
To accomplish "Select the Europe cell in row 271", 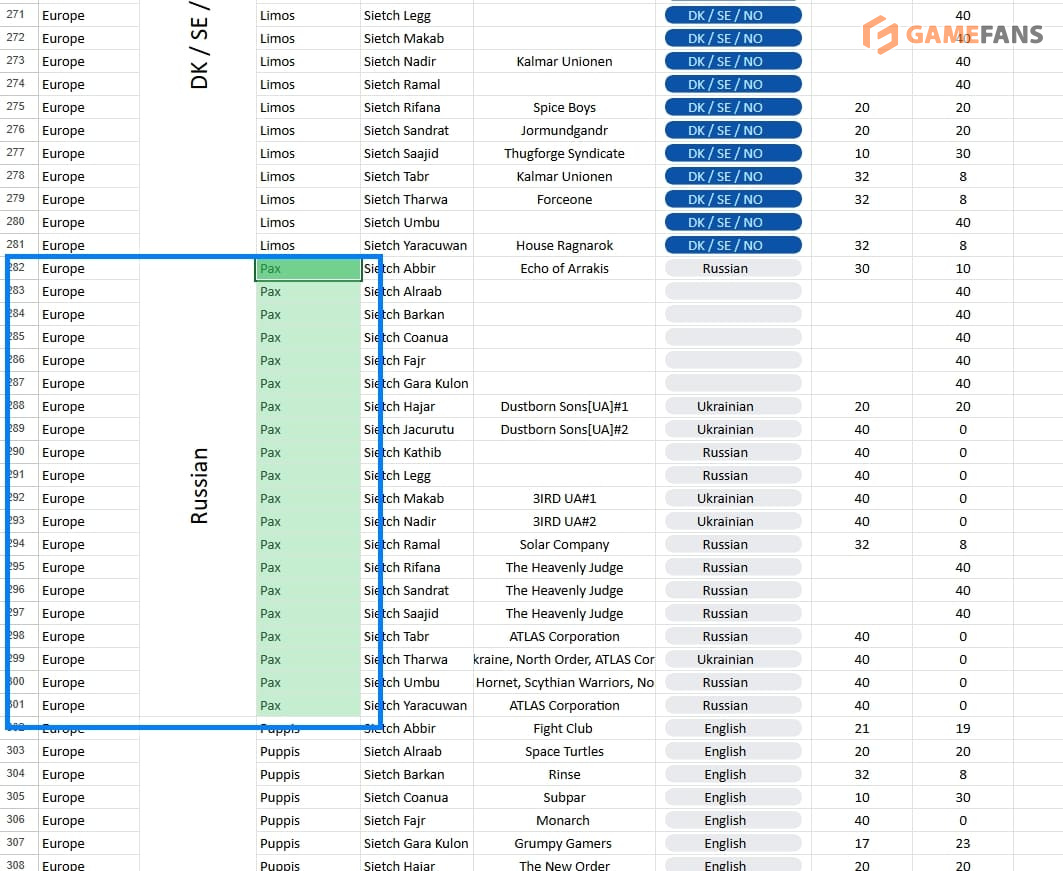I will [x=89, y=15].
